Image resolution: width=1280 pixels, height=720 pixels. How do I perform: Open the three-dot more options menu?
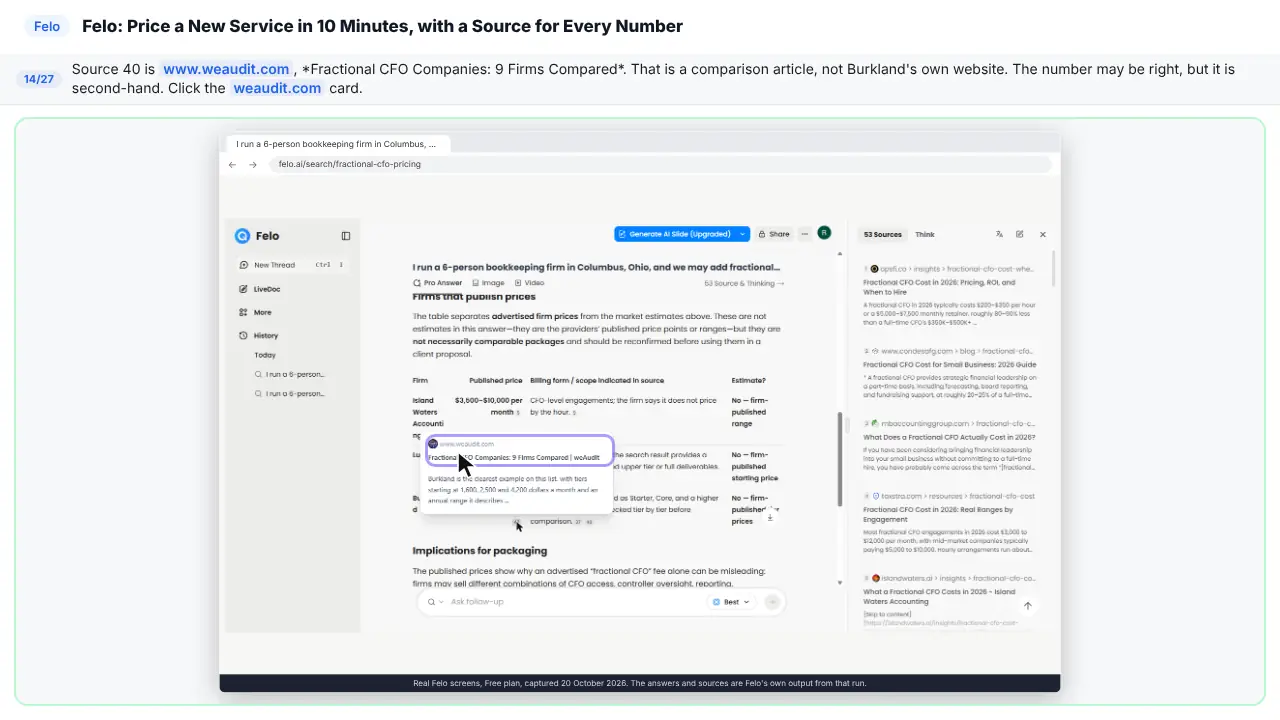[x=805, y=234]
